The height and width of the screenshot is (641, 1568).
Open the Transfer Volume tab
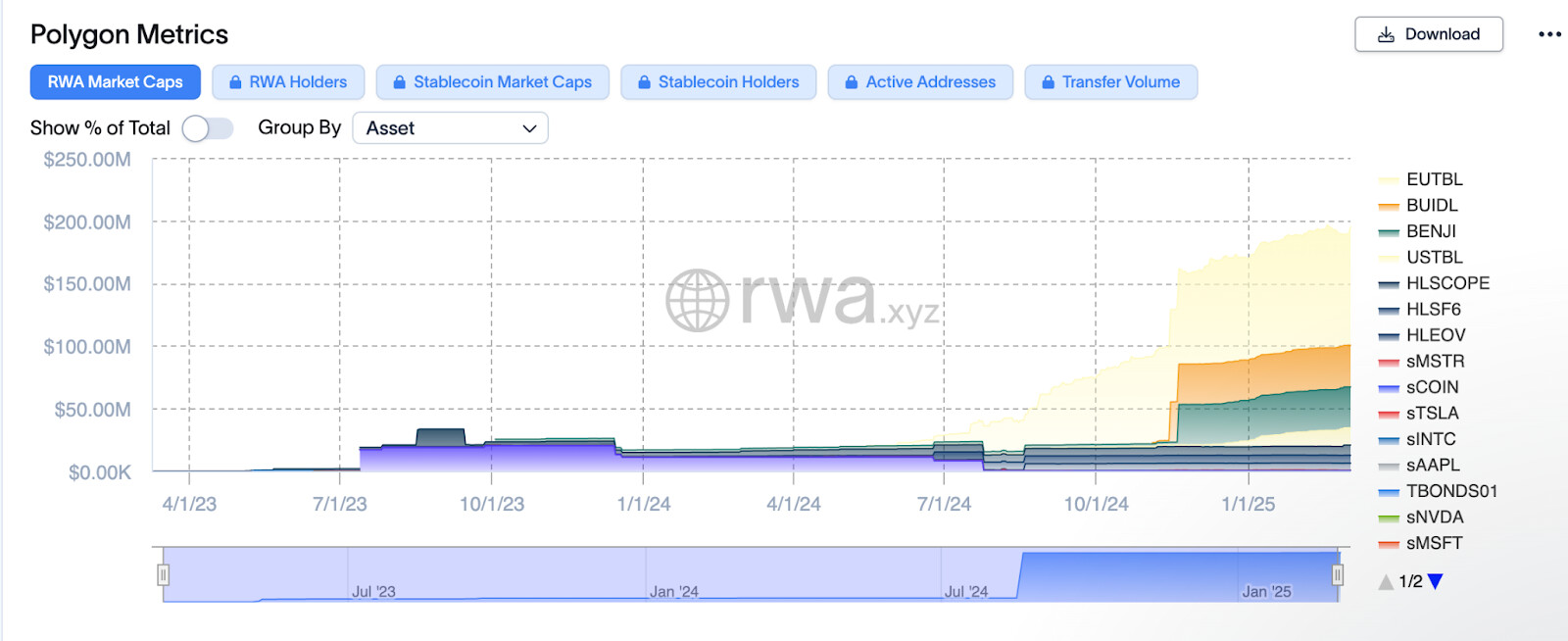[x=1110, y=82]
